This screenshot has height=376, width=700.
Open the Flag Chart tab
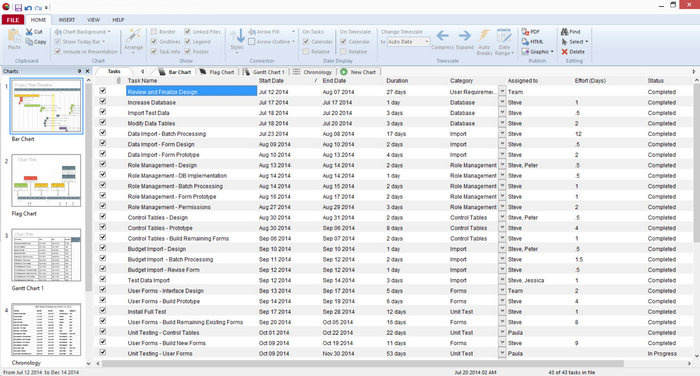[x=217, y=72]
